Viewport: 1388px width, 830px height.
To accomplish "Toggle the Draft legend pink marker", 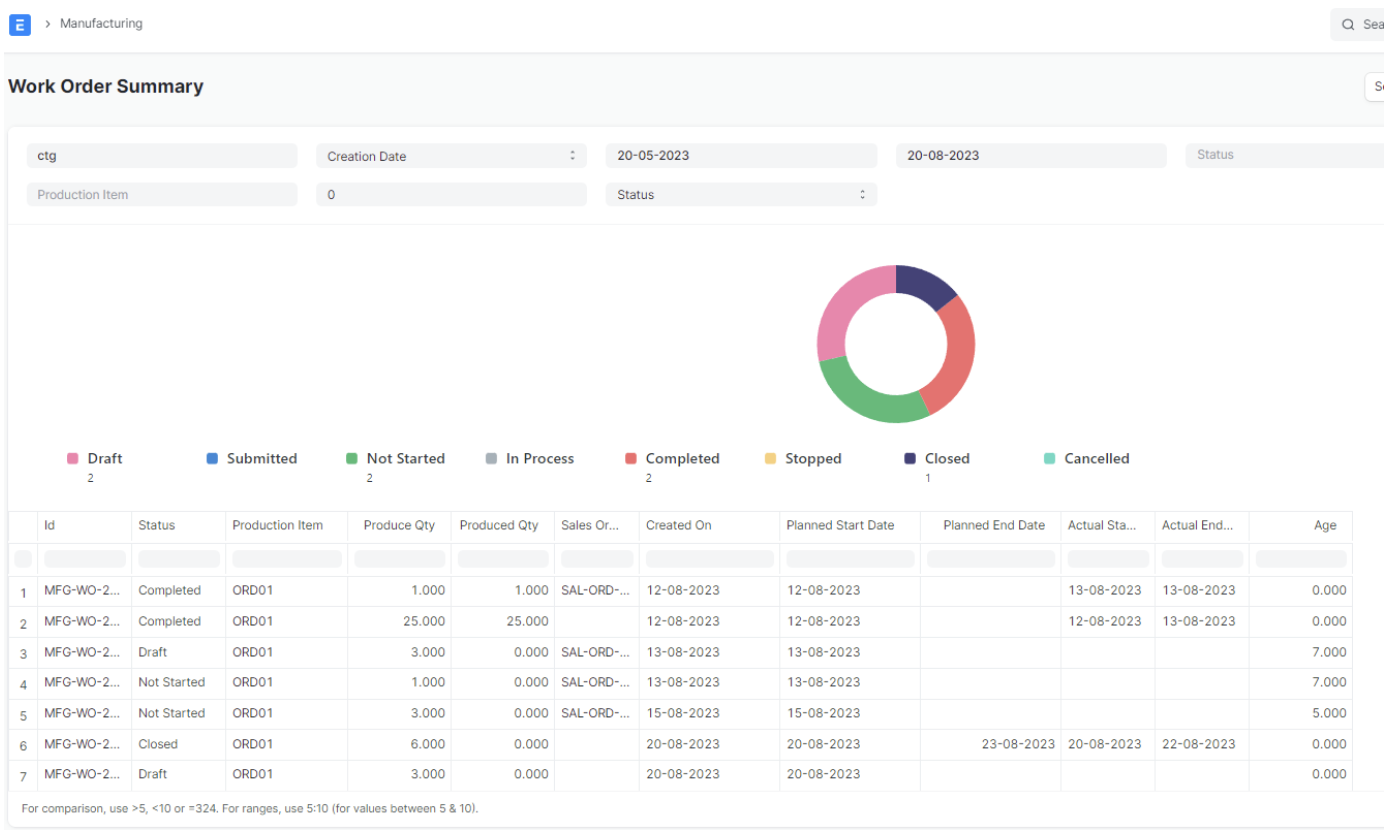I will click(x=73, y=459).
